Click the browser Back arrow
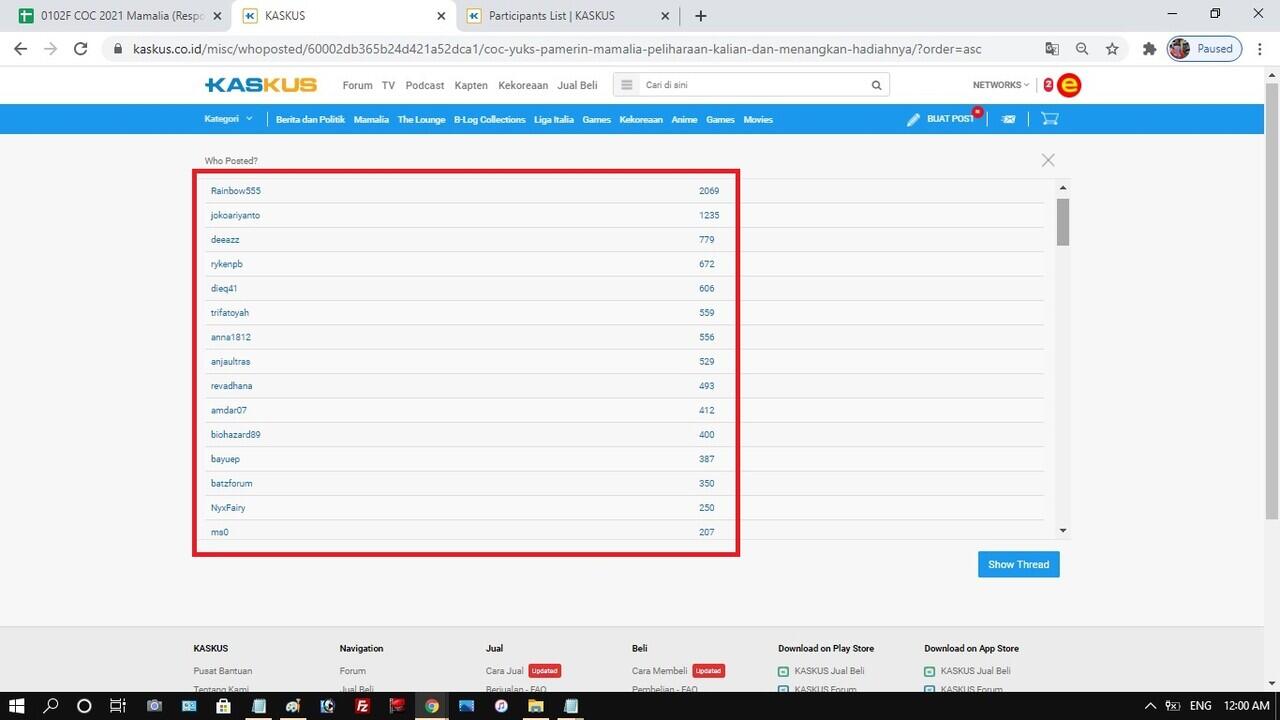This screenshot has height=720, width=1280. (20, 48)
